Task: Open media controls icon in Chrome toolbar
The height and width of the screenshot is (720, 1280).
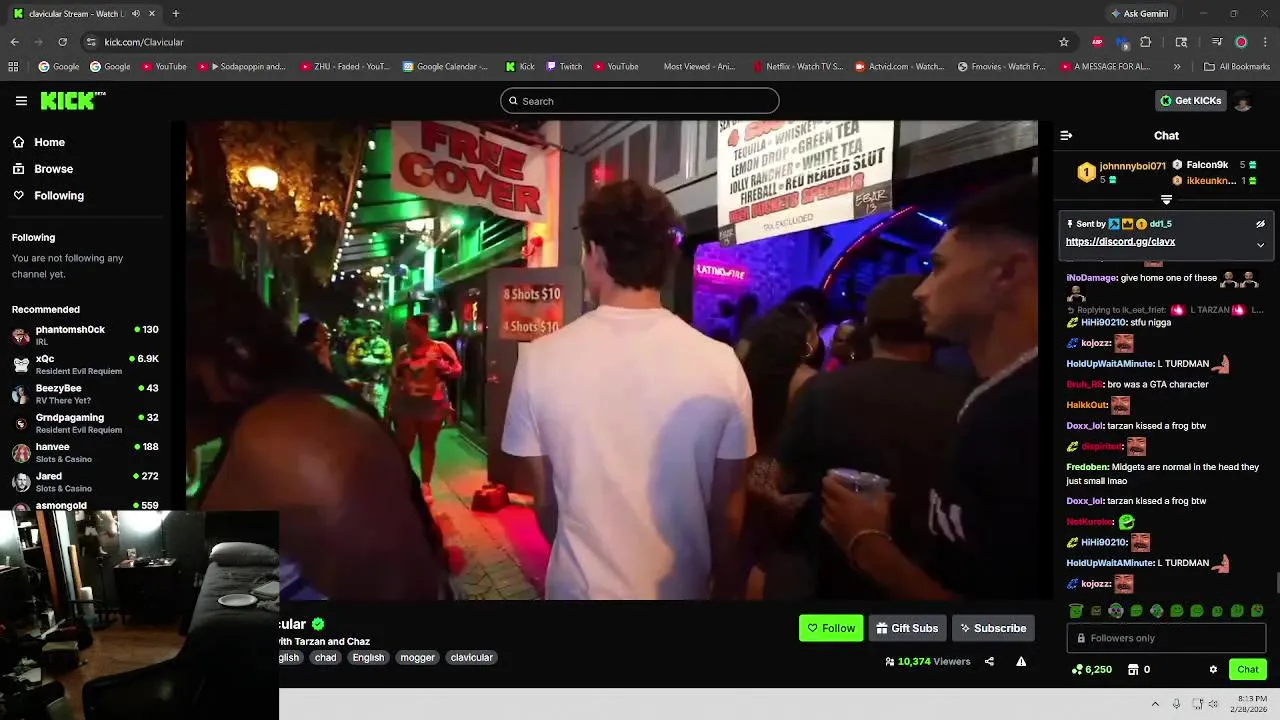Action: [1216, 42]
